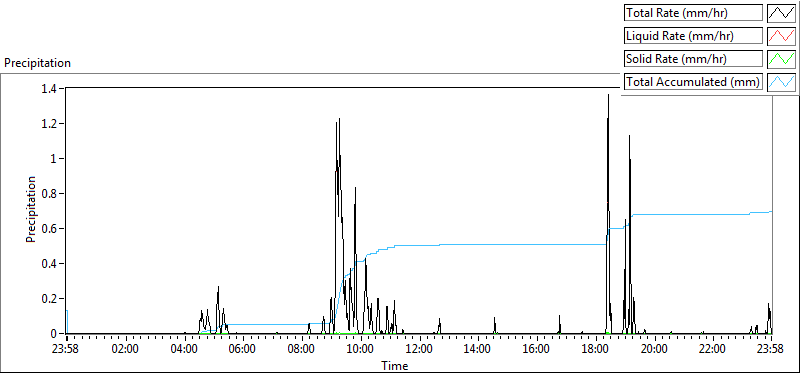Click the 10:00 time axis label
The height and width of the screenshot is (373, 800).
(360, 350)
